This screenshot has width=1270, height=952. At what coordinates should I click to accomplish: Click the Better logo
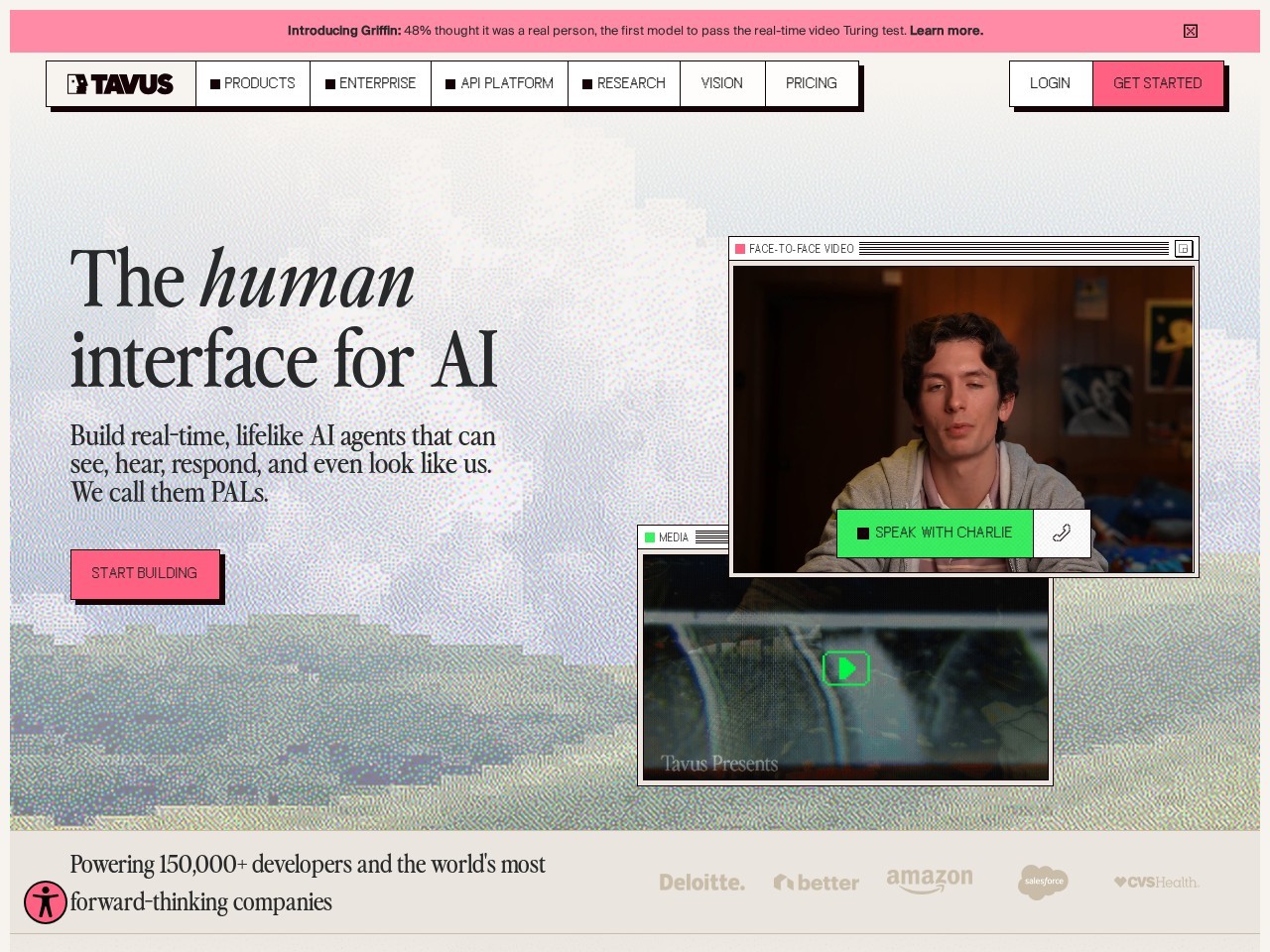(817, 882)
